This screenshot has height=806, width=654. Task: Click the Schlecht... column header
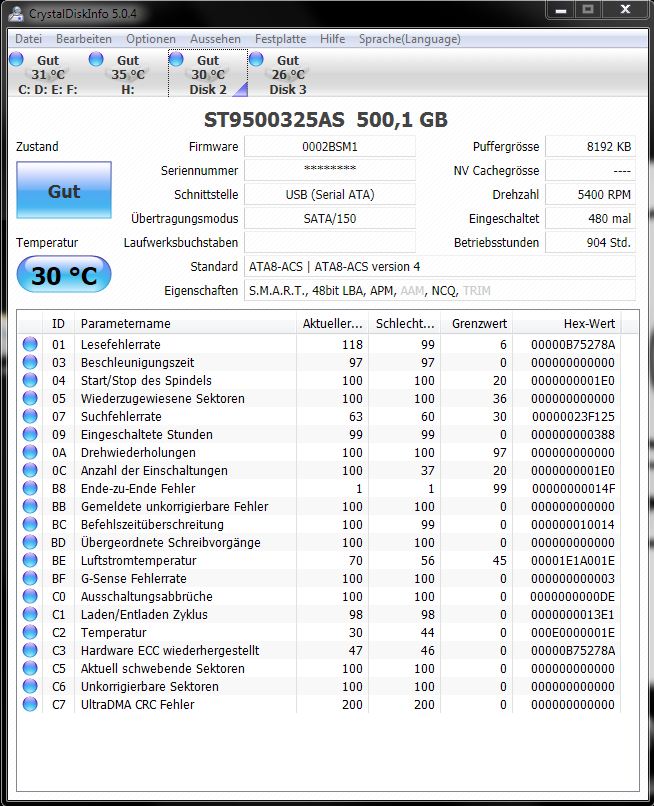click(x=405, y=323)
